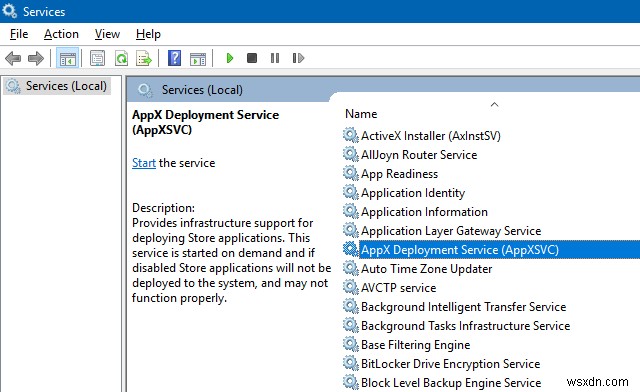Select Base Filtering Engine service
The height and width of the screenshot is (392, 640).
[x=416, y=345]
